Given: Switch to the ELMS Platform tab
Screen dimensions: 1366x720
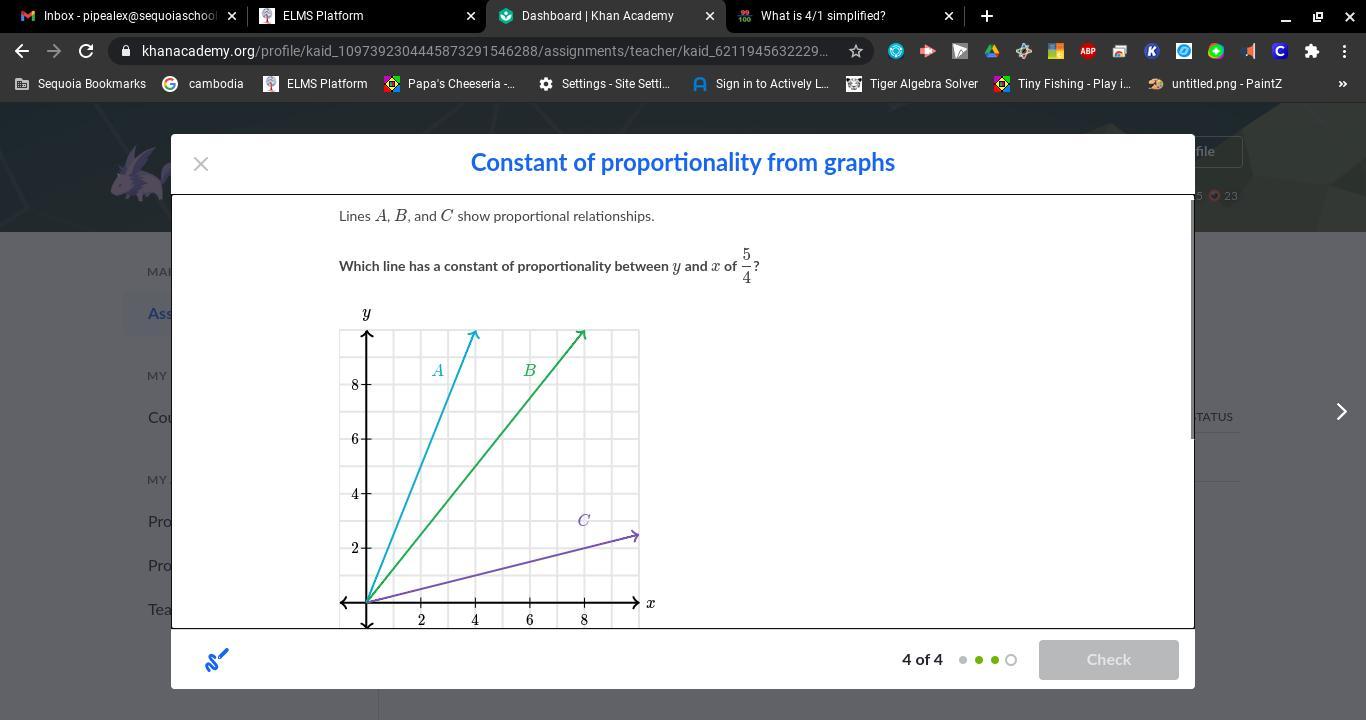Looking at the screenshot, I should tap(367, 16).
